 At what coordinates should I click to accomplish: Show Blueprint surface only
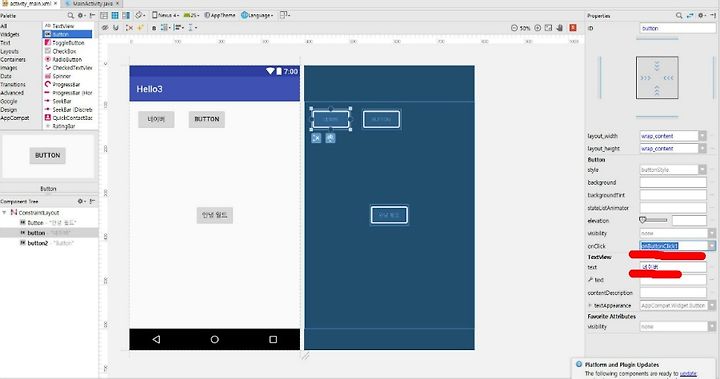[115, 15]
